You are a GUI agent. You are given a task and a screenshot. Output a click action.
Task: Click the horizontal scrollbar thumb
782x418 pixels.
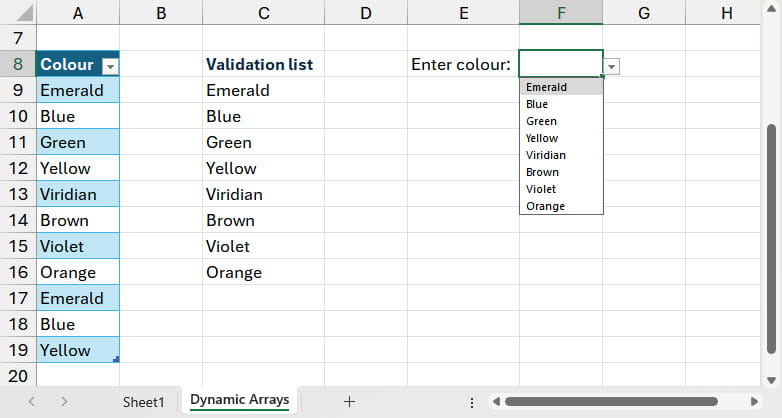(610, 401)
